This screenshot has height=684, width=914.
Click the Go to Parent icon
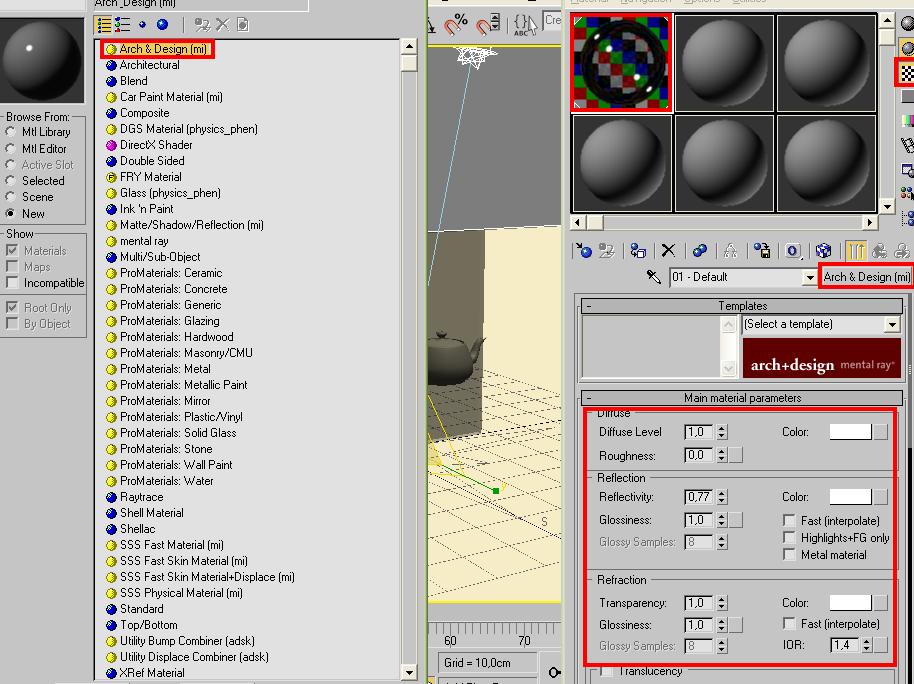(x=879, y=251)
